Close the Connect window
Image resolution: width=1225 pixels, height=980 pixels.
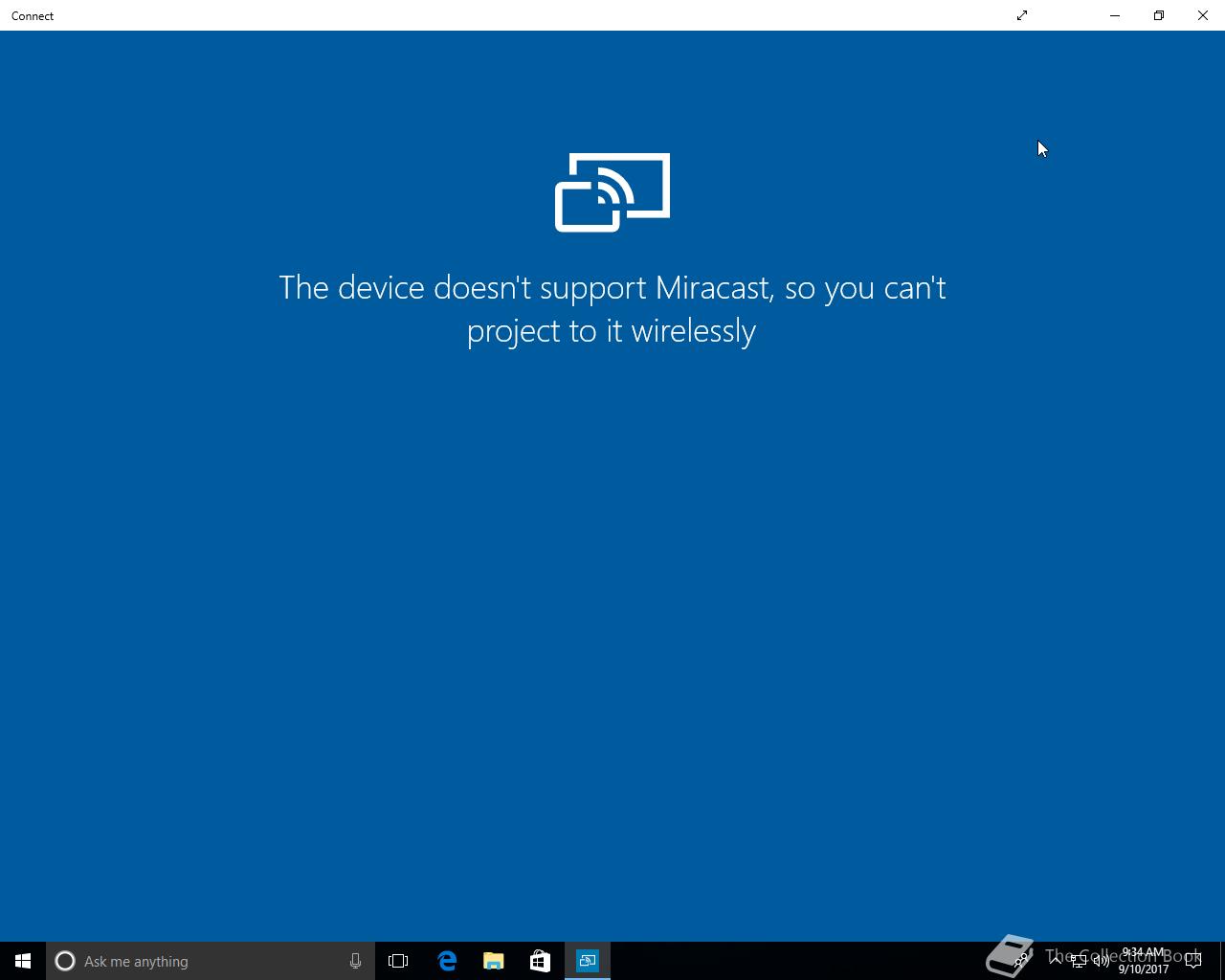pos(1203,15)
